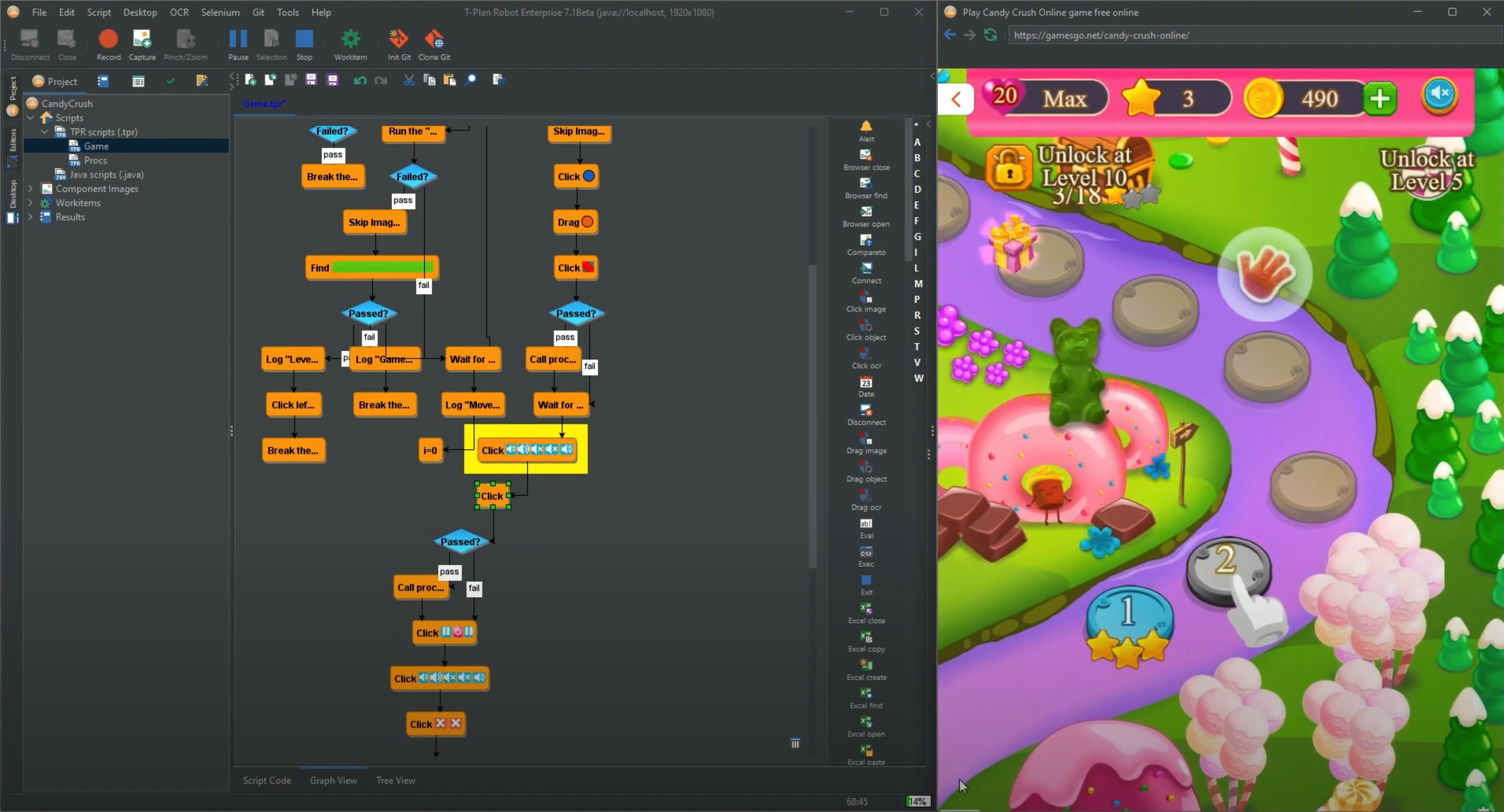This screenshot has height=812, width=1504.
Task: Click the Disconnect toolbar button
Action: pyautogui.click(x=30, y=45)
